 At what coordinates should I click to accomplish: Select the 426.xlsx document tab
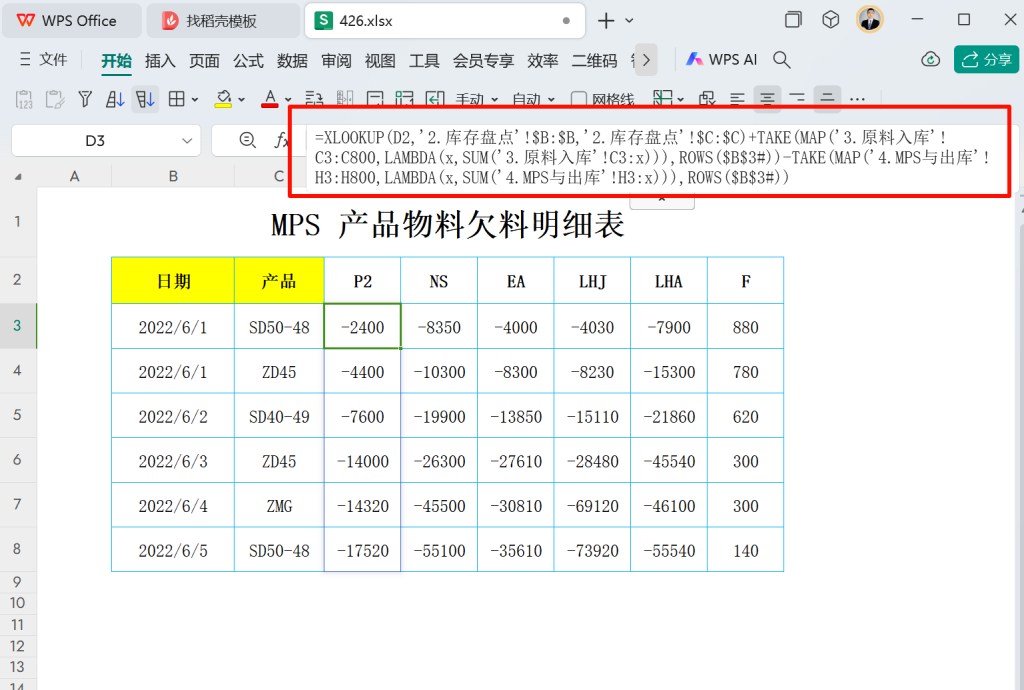click(x=444, y=20)
